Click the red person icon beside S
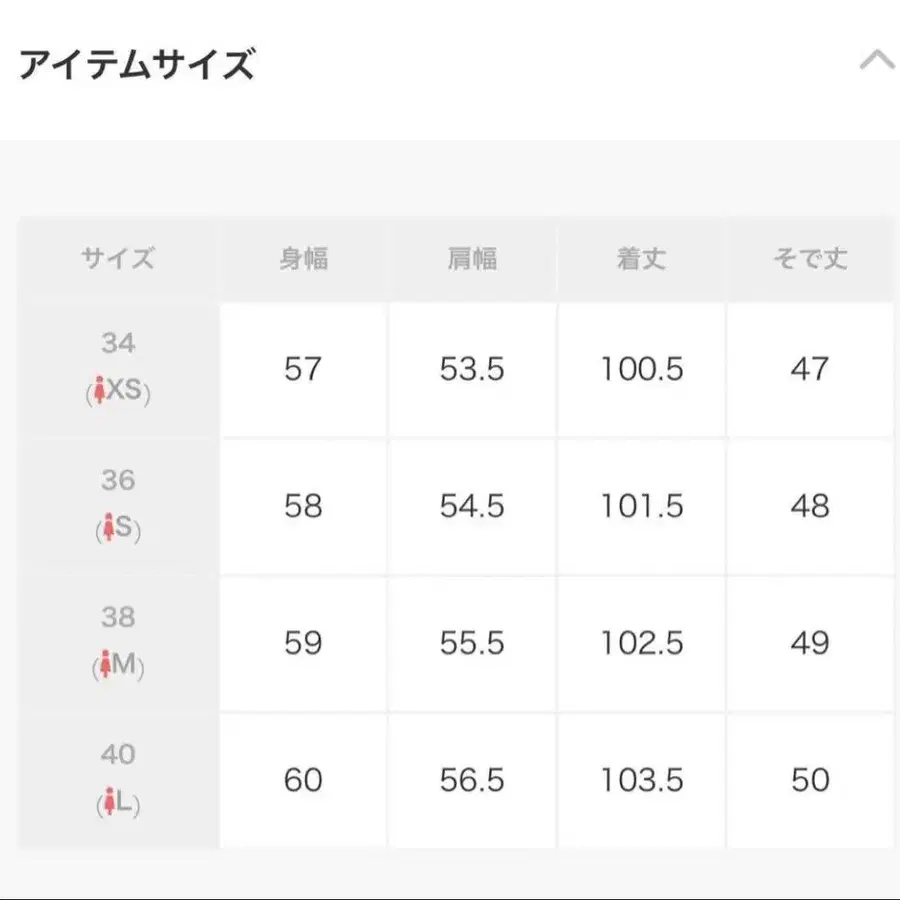Screen dimensions: 900x900 tap(109, 527)
